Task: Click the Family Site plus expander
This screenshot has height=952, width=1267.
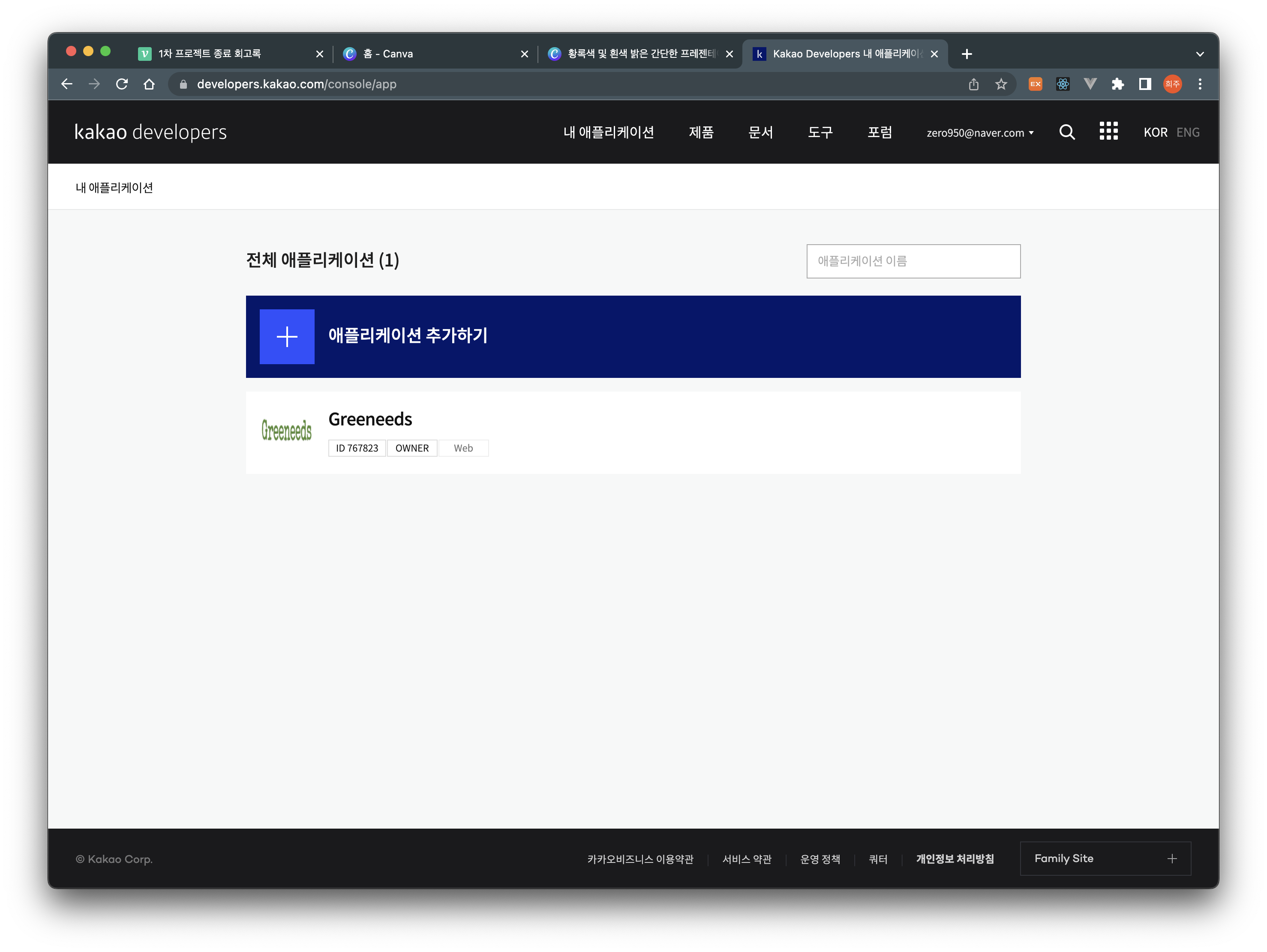Action: click(1172, 859)
